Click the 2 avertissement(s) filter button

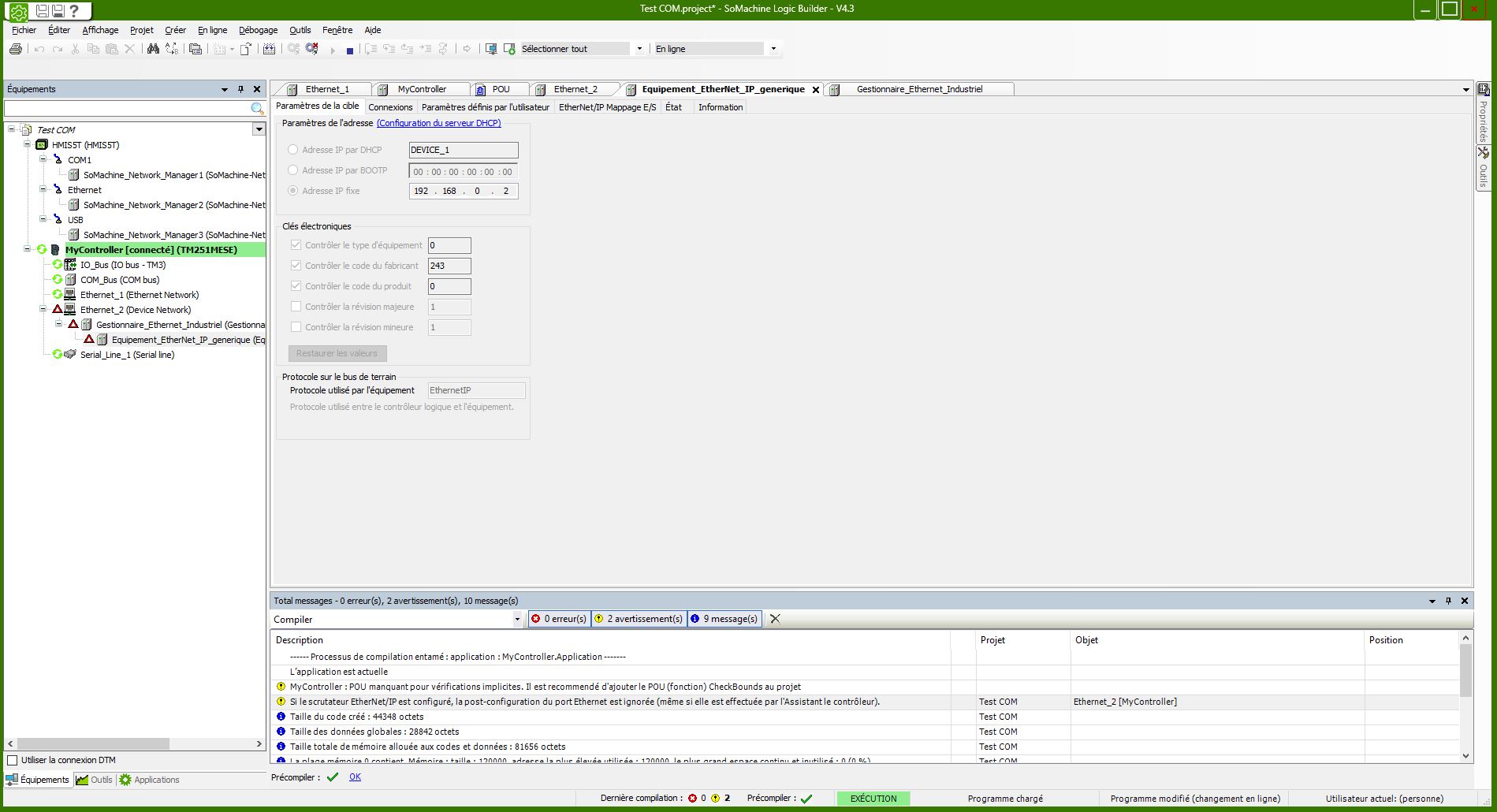pyautogui.click(x=639, y=619)
